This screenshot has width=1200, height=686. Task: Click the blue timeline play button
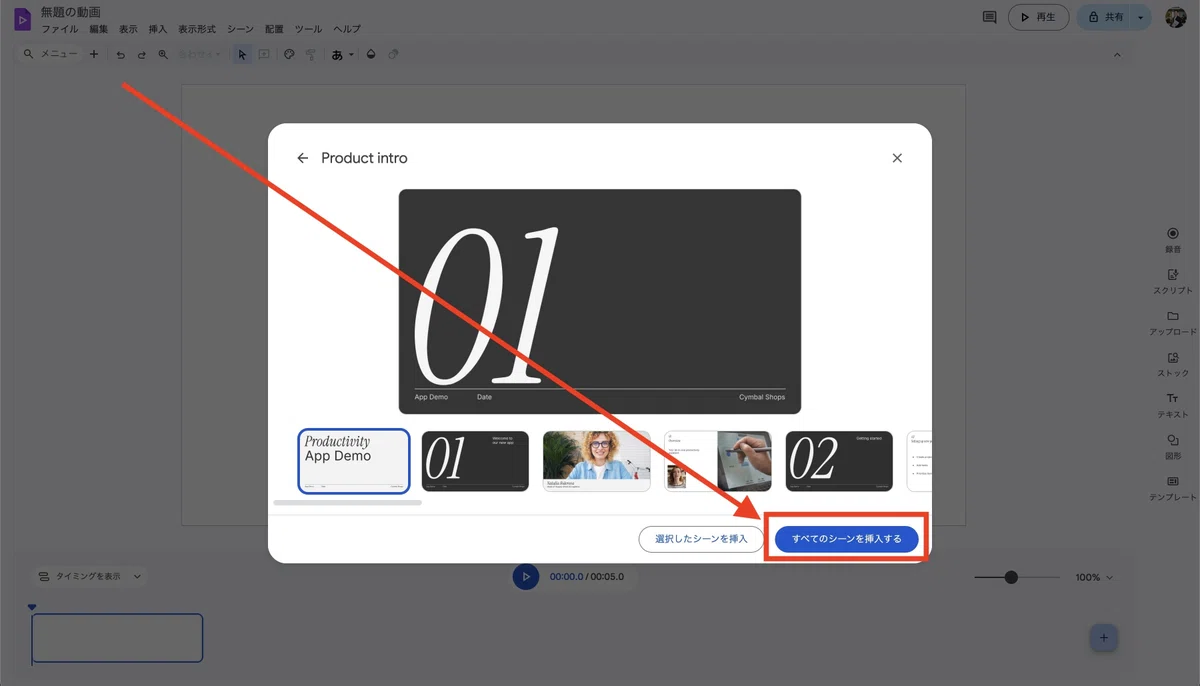pos(526,577)
